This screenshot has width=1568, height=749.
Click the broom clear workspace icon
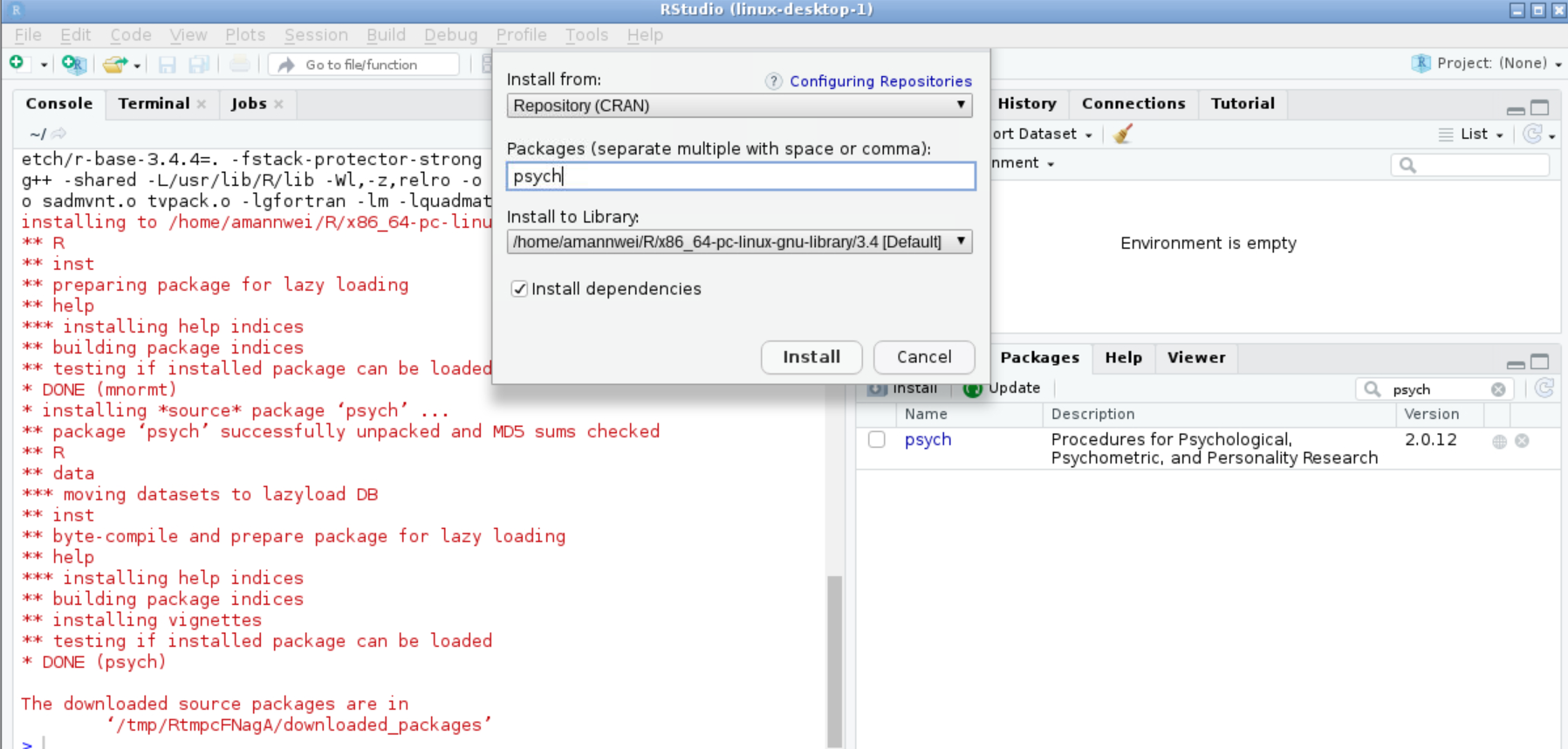pyautogui.click(x=1123, y=134)
